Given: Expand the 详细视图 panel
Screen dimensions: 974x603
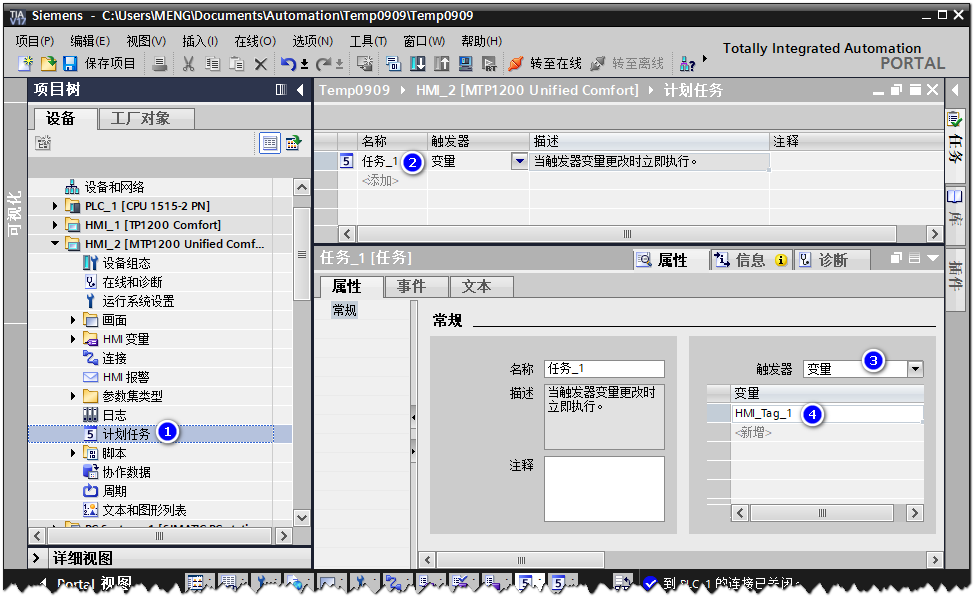Looking at the screenshot, I should click(36, 558).
